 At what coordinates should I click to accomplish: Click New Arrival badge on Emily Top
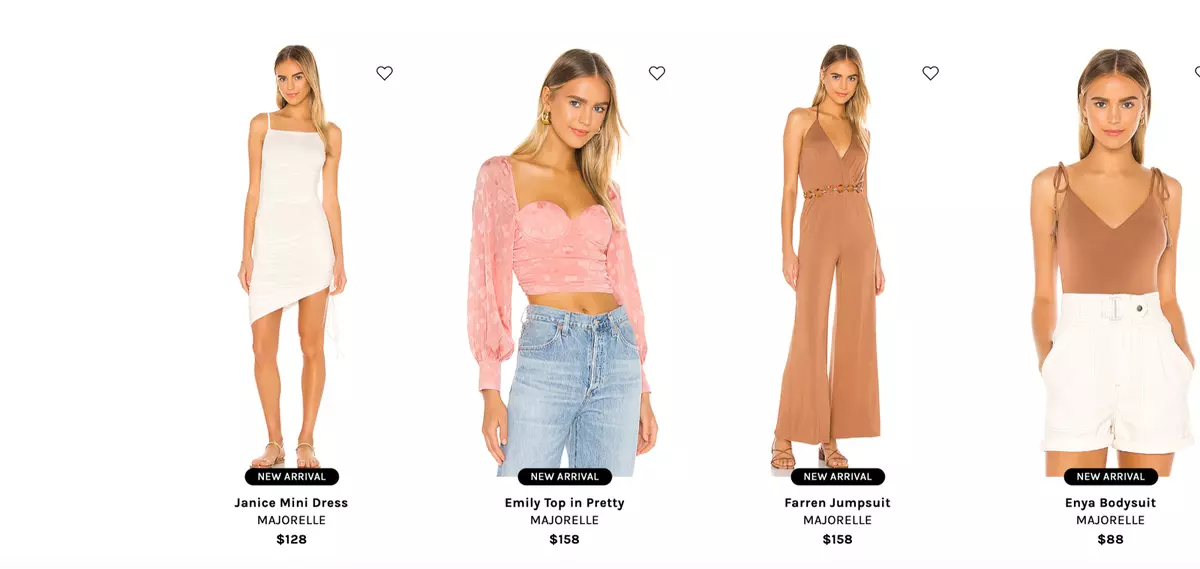click(565, 477)
